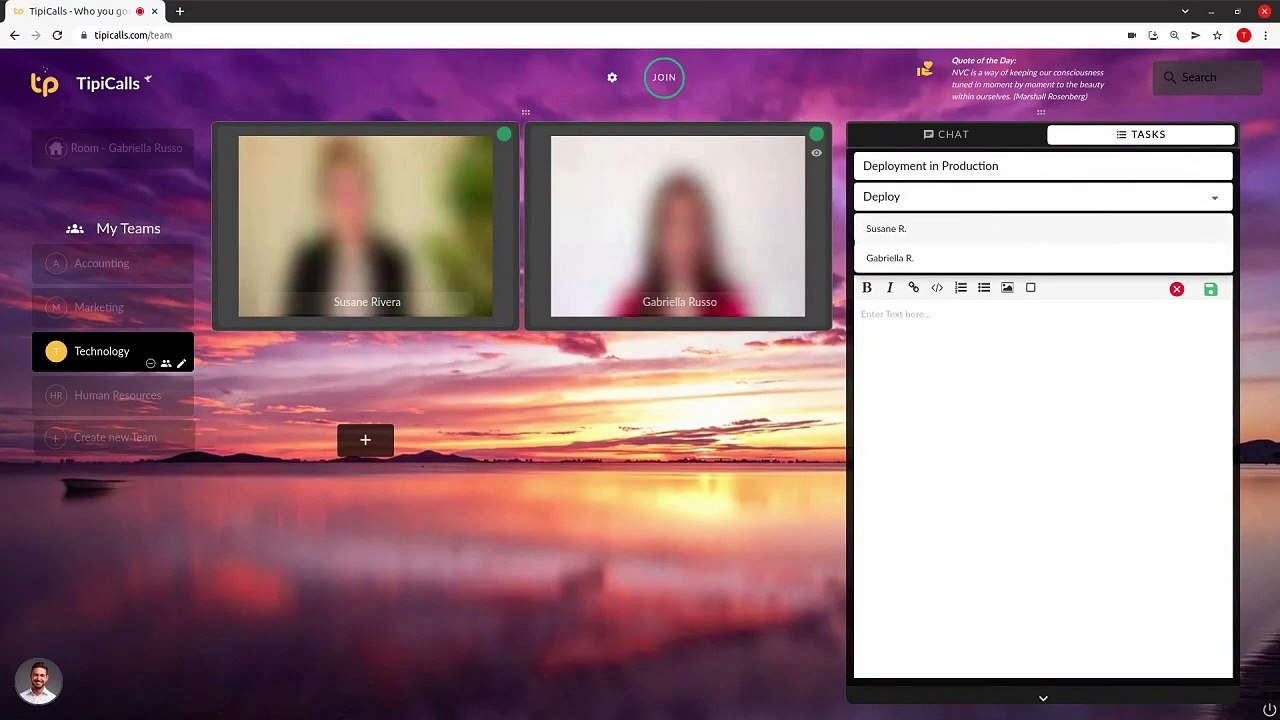The height and width of the screenshot is (720, 1280).
Task: Reload the page in the browser
Action: [57, 35]
